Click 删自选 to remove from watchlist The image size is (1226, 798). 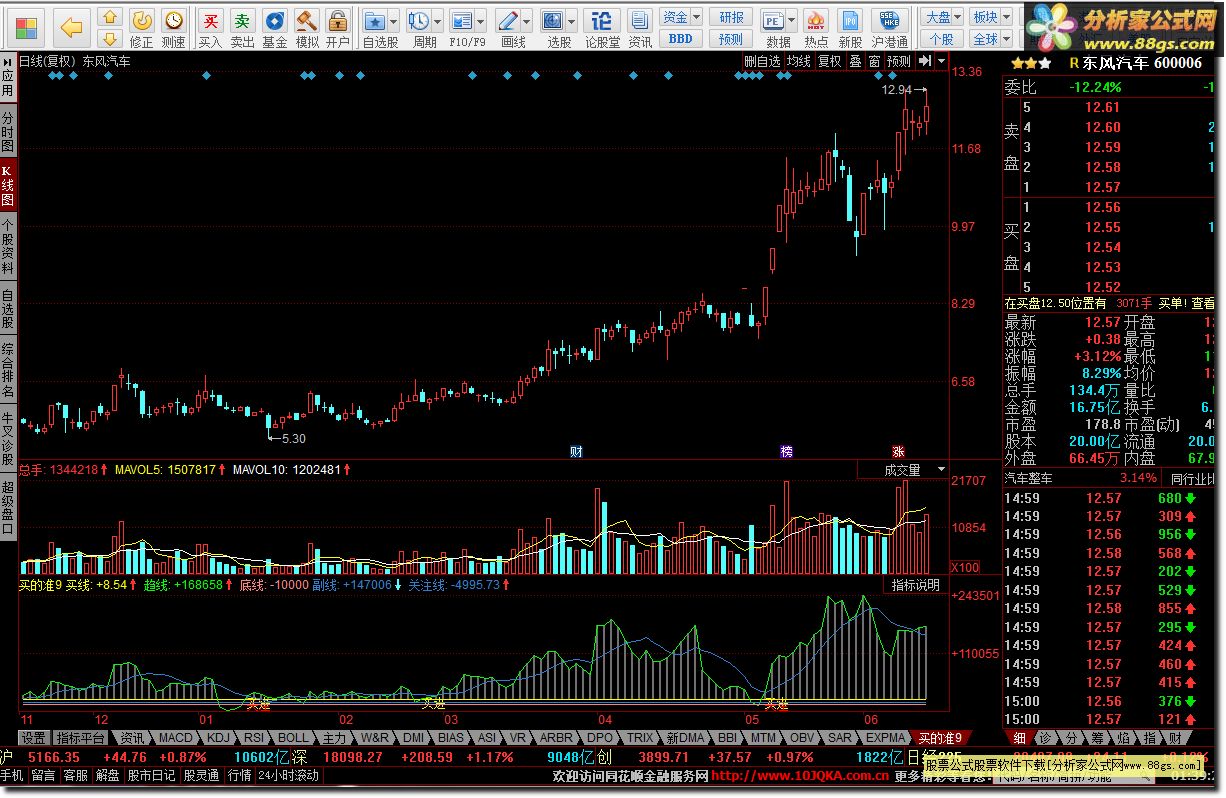pyautogui.click(x=762, y=61)
